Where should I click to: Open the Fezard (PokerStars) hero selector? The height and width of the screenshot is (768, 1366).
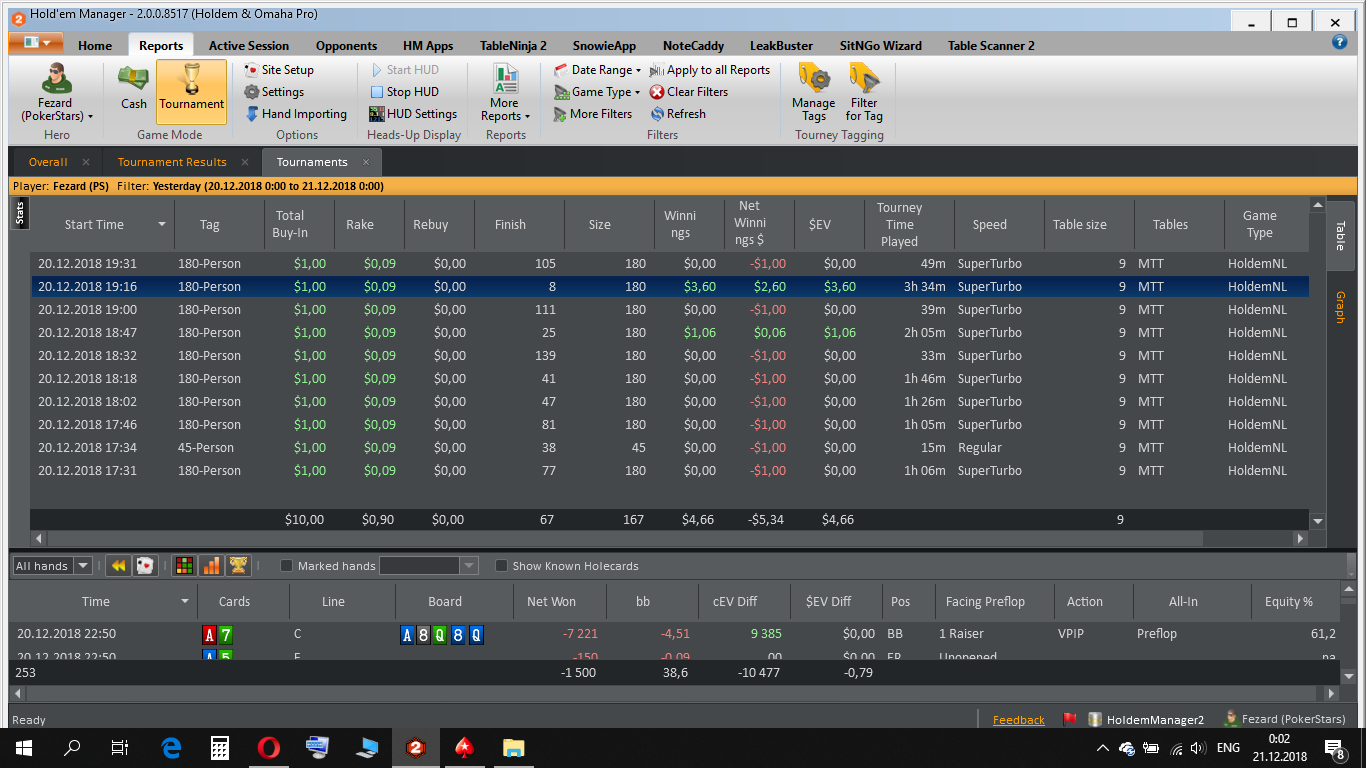click(x=56, y=92)
